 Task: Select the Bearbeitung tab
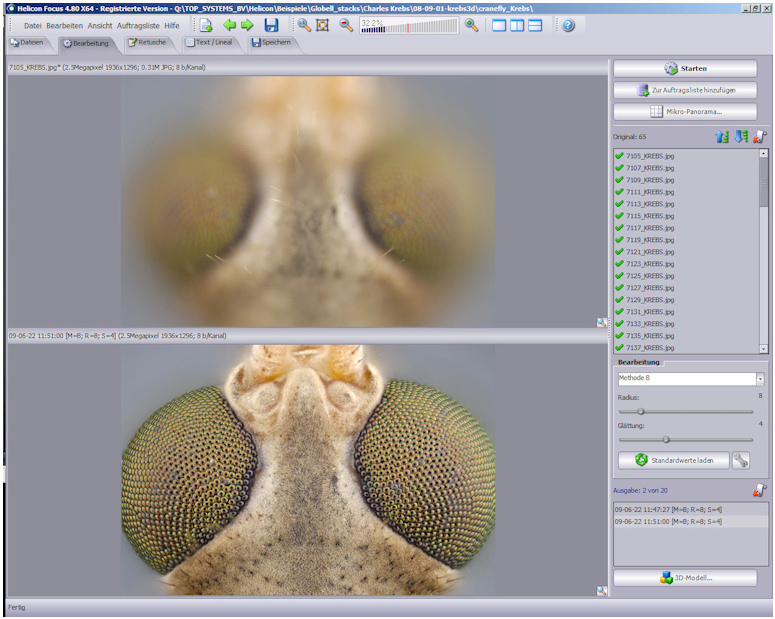coord(87,44)
